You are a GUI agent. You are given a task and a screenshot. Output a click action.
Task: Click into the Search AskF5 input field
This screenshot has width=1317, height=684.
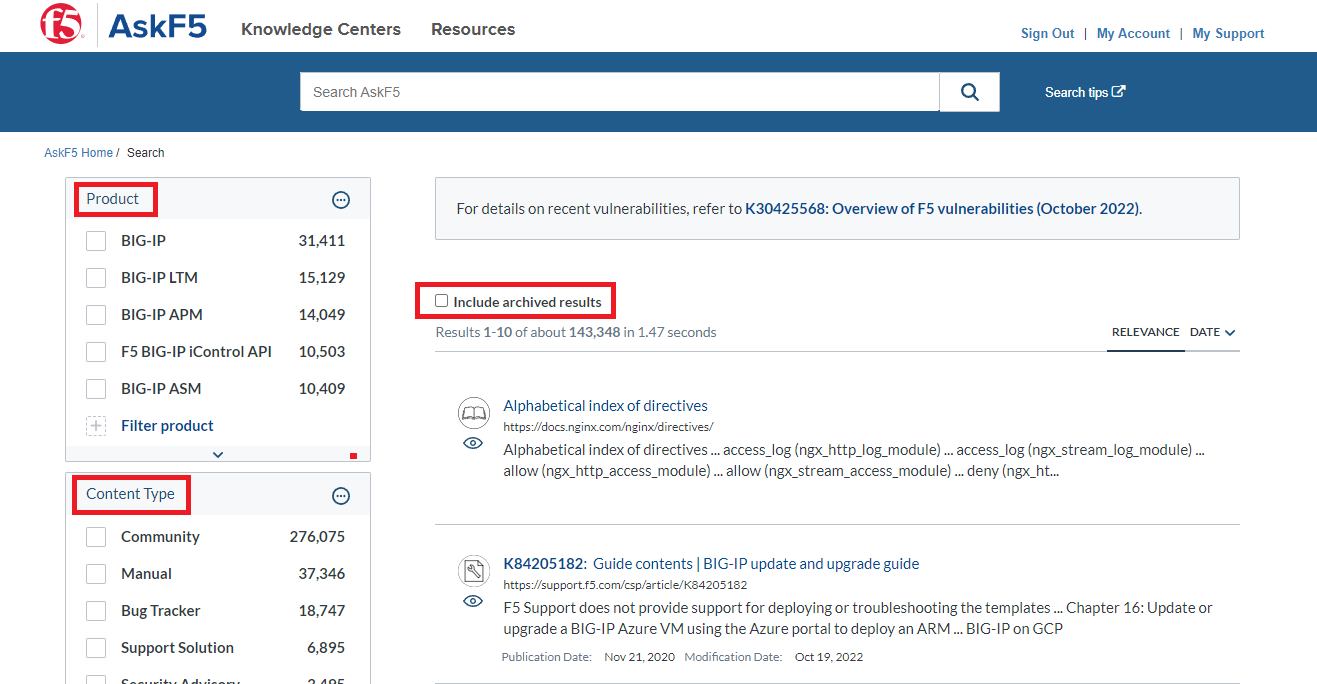620,92
